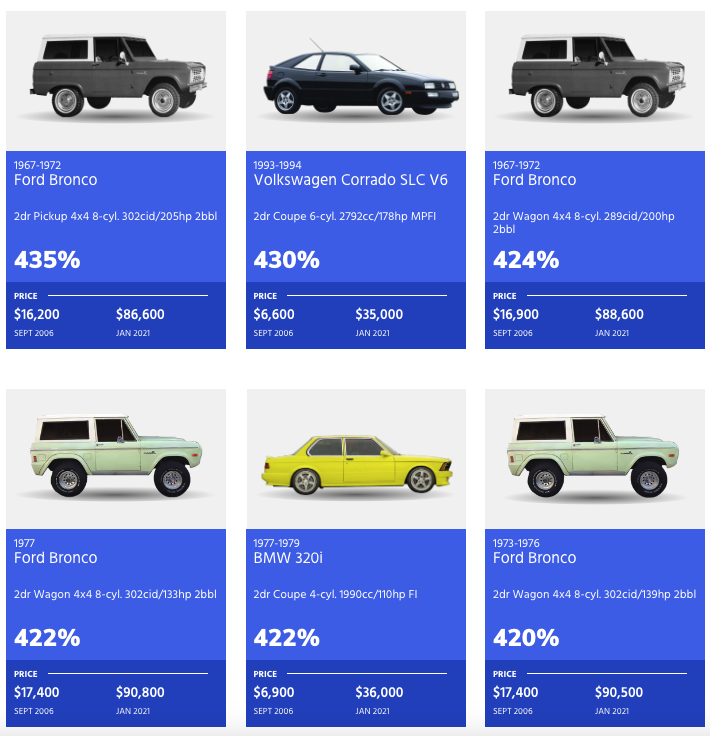Click the 422% figure on BMW 320i card
710x736 pixels.
(287, 638)
